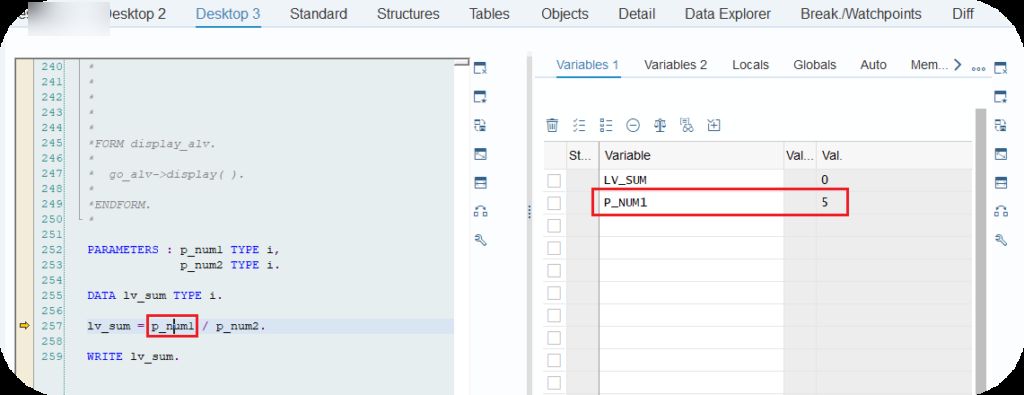Click '*FORM display_alv.' comment on line 245
Viewport: 1024px width, 395px height.
(x=151, y=144)
